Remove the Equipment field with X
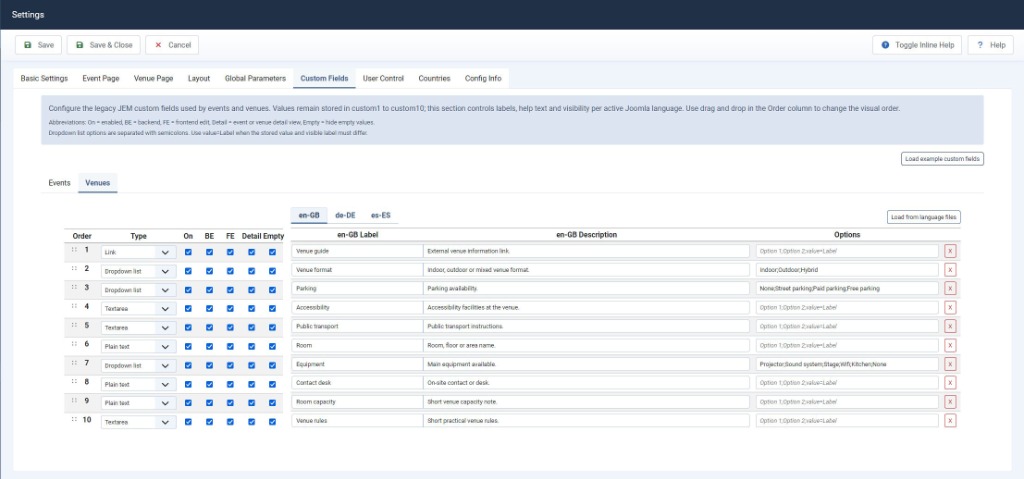This screenshot has width=1024, height=479. coord(950,364)
